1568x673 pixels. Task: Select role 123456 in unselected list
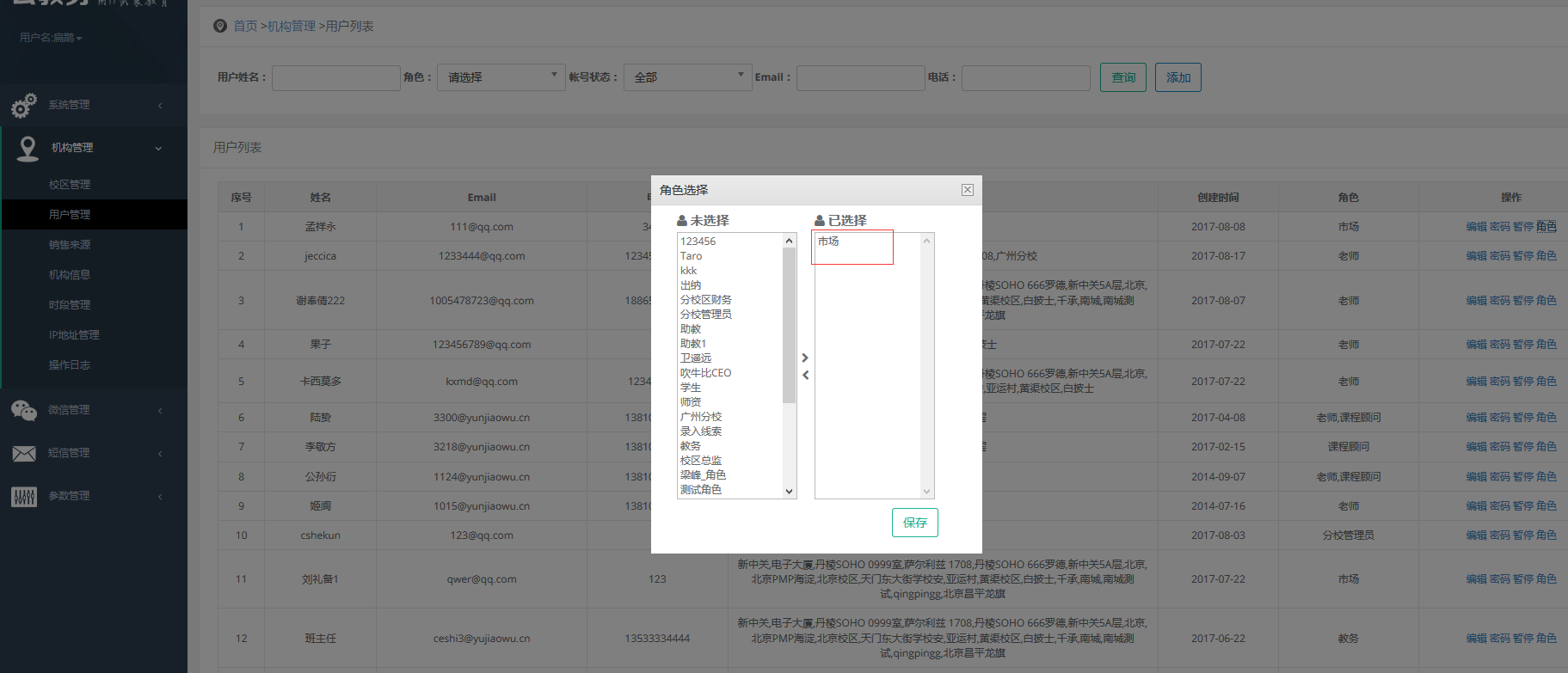[730, 242]
